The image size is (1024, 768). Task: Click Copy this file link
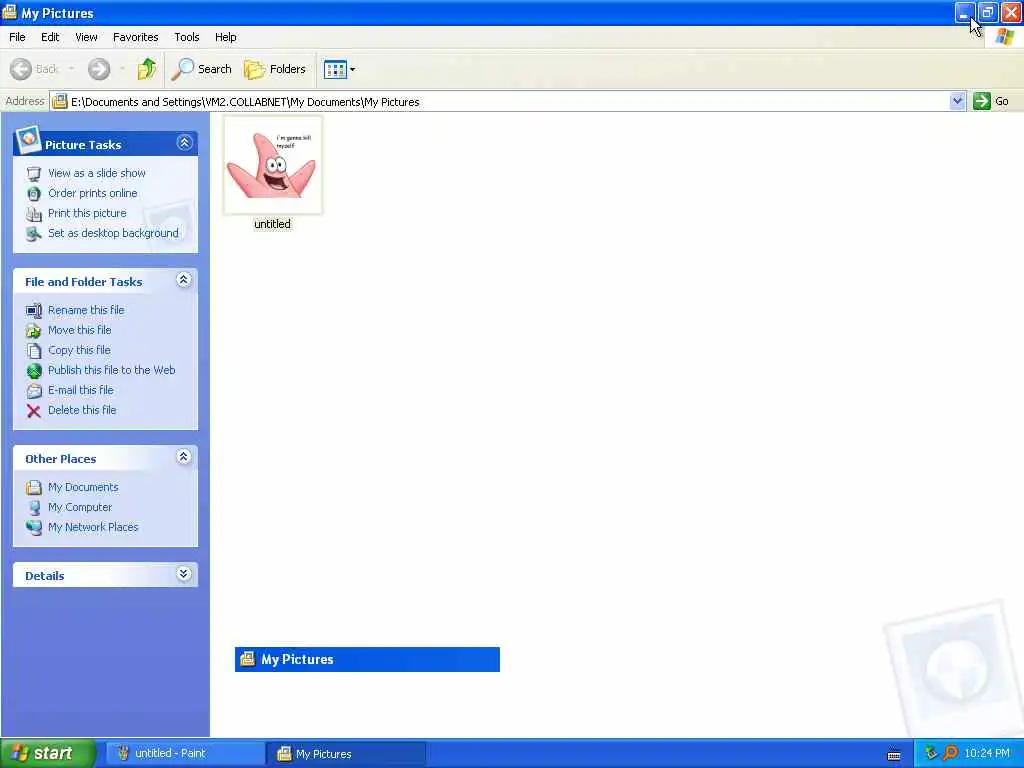click(x=79, y=350)
